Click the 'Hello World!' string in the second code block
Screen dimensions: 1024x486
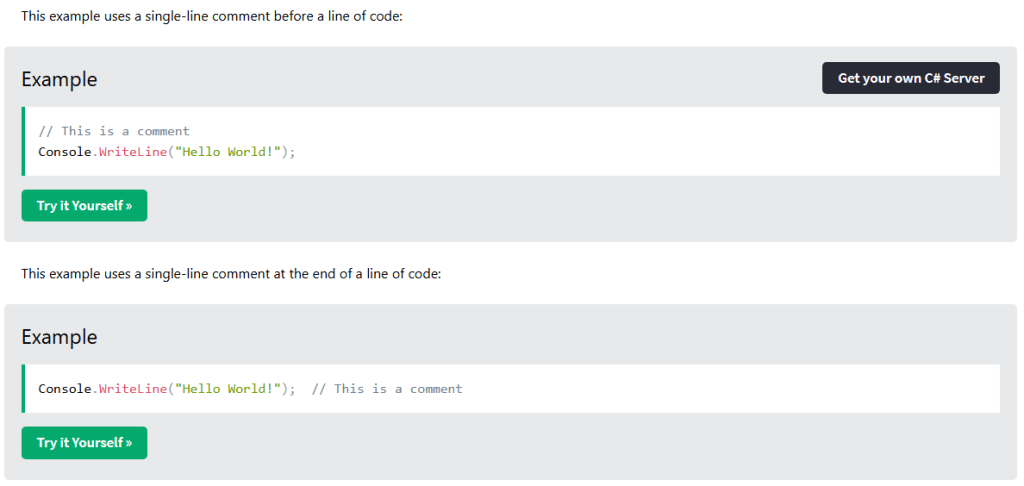click(229, 388)
